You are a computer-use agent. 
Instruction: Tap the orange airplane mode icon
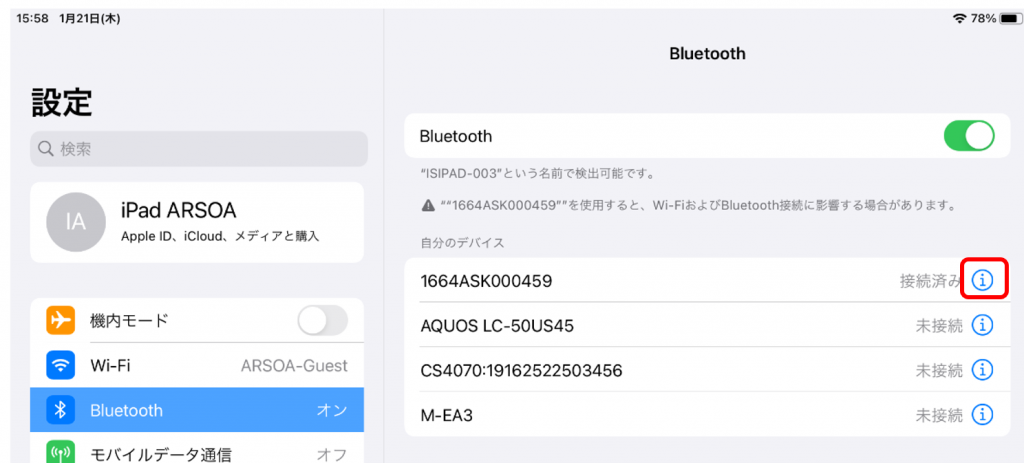click(61, 321)
